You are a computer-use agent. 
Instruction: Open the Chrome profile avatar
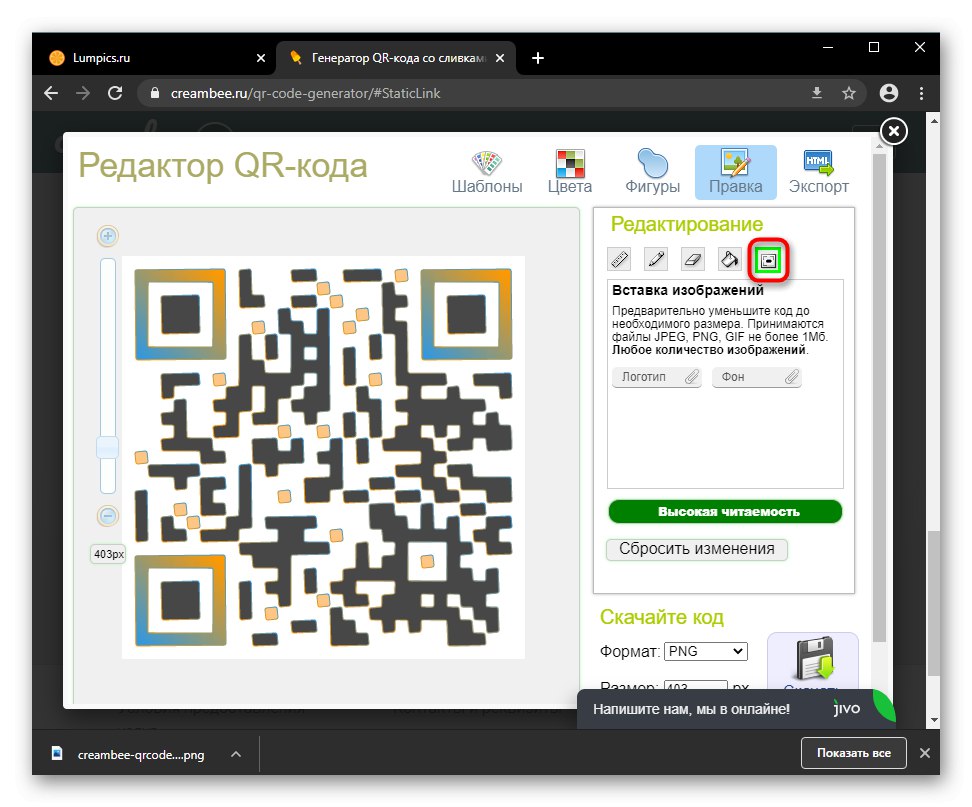coord(889,93)
